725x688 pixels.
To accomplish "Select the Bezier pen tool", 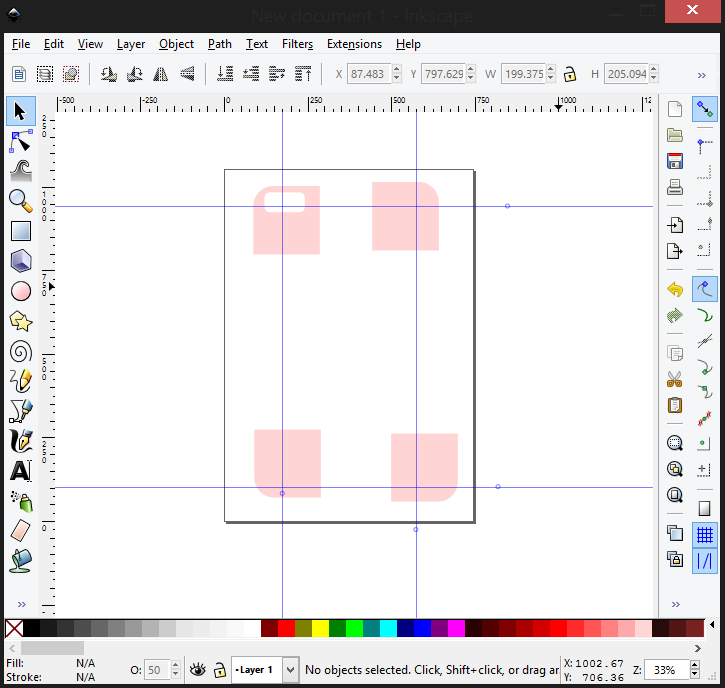I will click(x=20, y=412).
